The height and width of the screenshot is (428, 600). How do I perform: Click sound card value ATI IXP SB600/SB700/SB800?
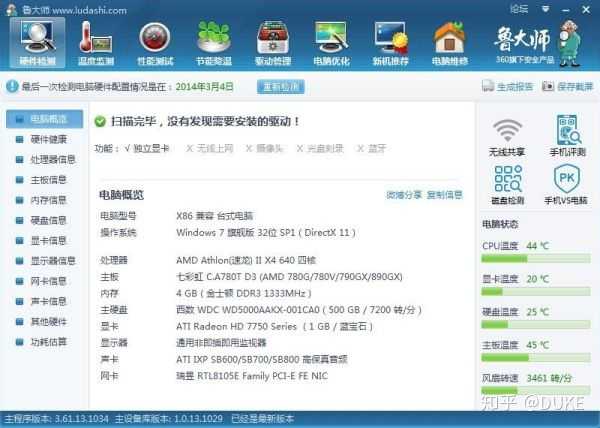coord(262,360)
